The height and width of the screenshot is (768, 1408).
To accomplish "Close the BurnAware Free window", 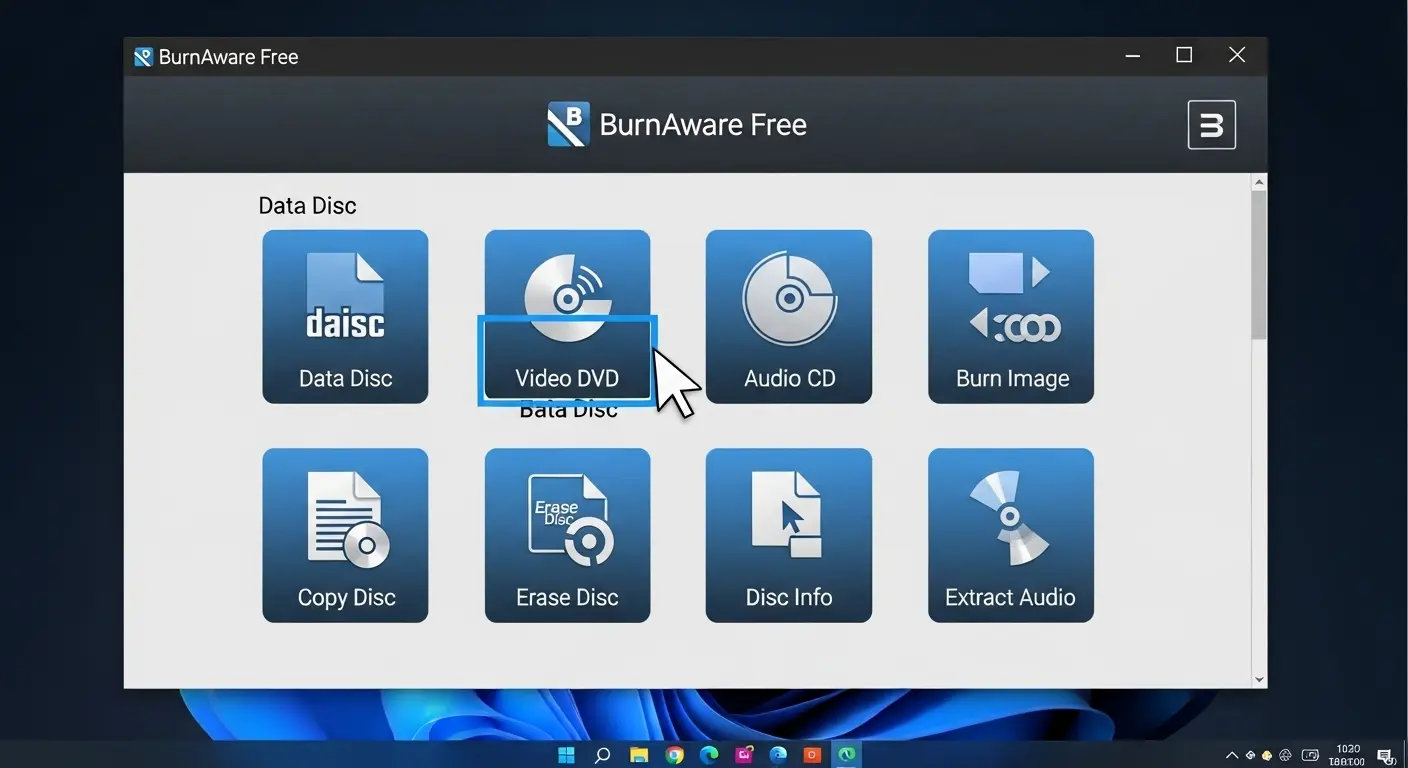I will (x=1237, y=56).
